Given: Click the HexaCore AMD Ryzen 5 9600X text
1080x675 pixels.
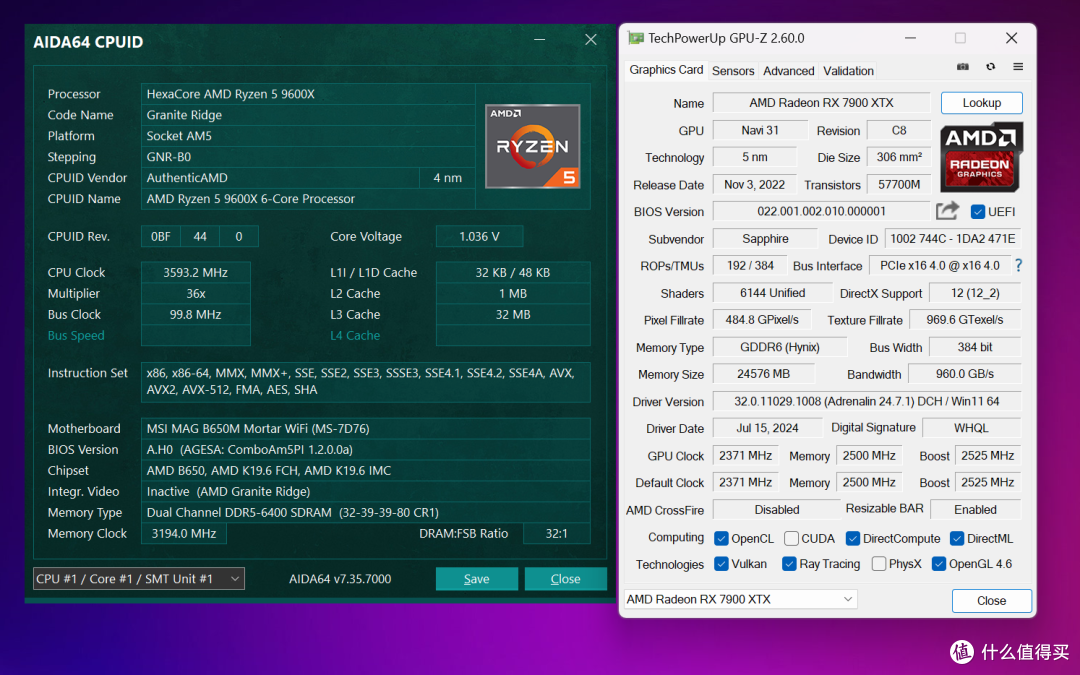Looking at the screenshot, I should (230, 94).
